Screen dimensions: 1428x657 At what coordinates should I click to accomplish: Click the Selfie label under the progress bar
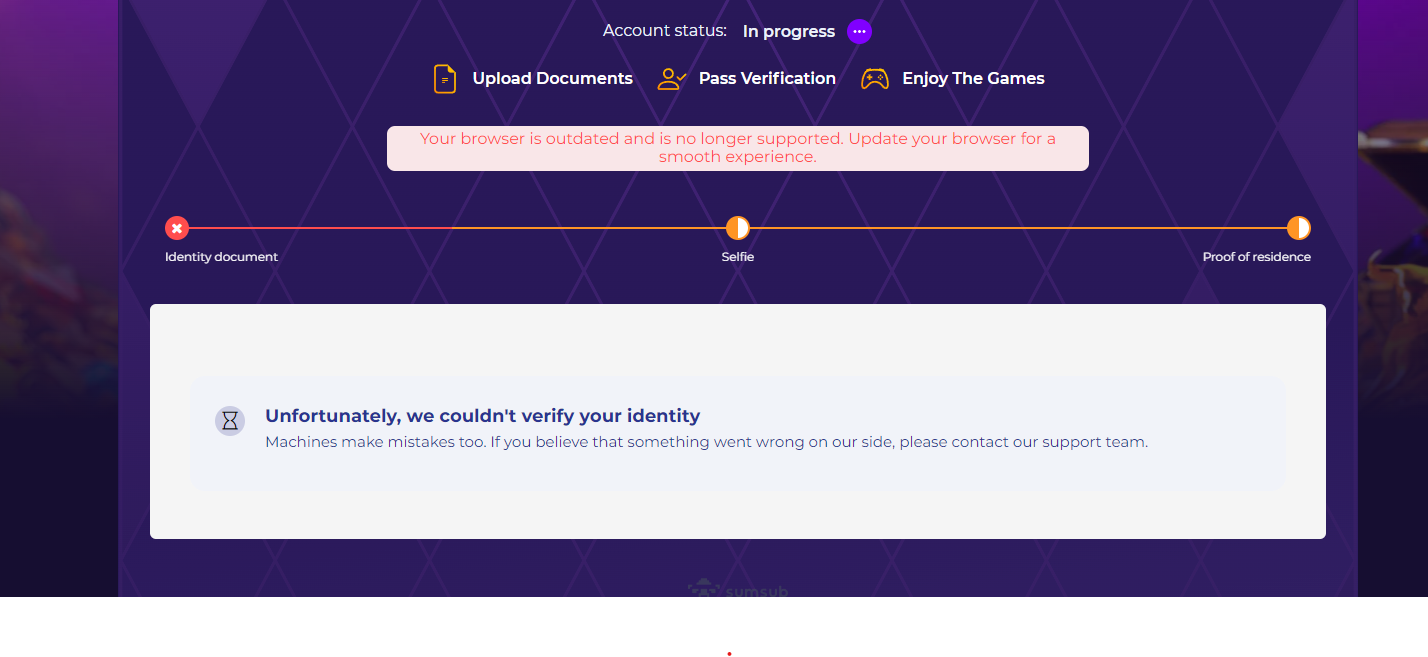tap(738, 257)
